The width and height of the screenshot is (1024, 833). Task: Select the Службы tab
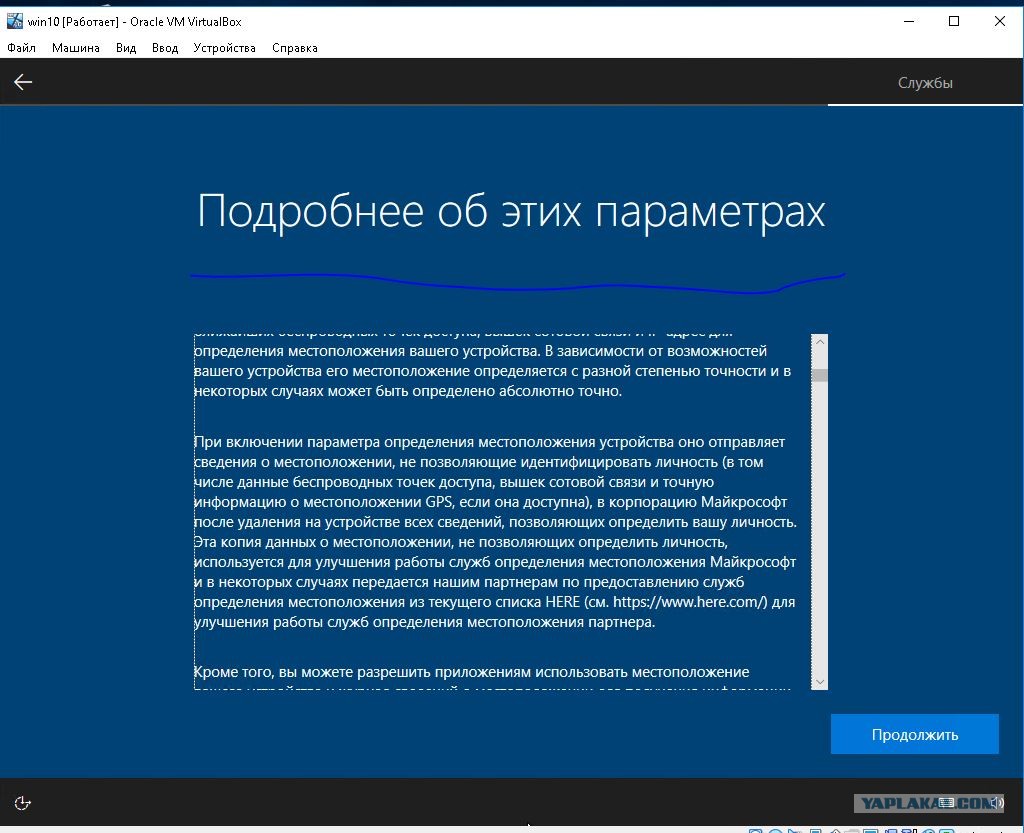(925, 83)
